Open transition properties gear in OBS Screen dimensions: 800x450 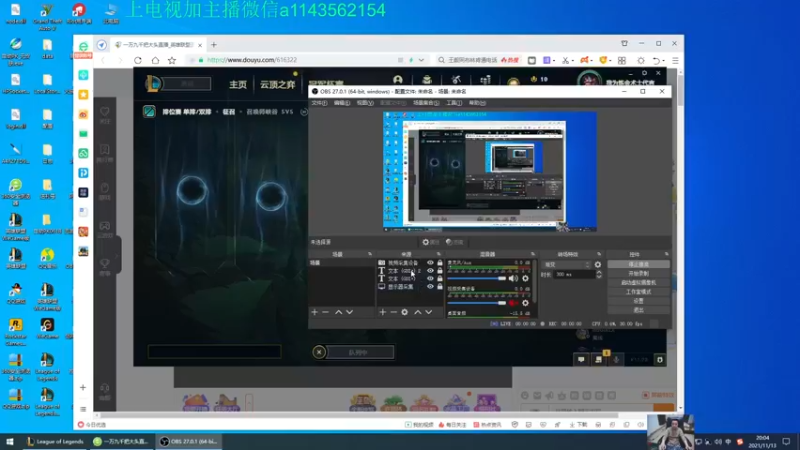(598, 265)
